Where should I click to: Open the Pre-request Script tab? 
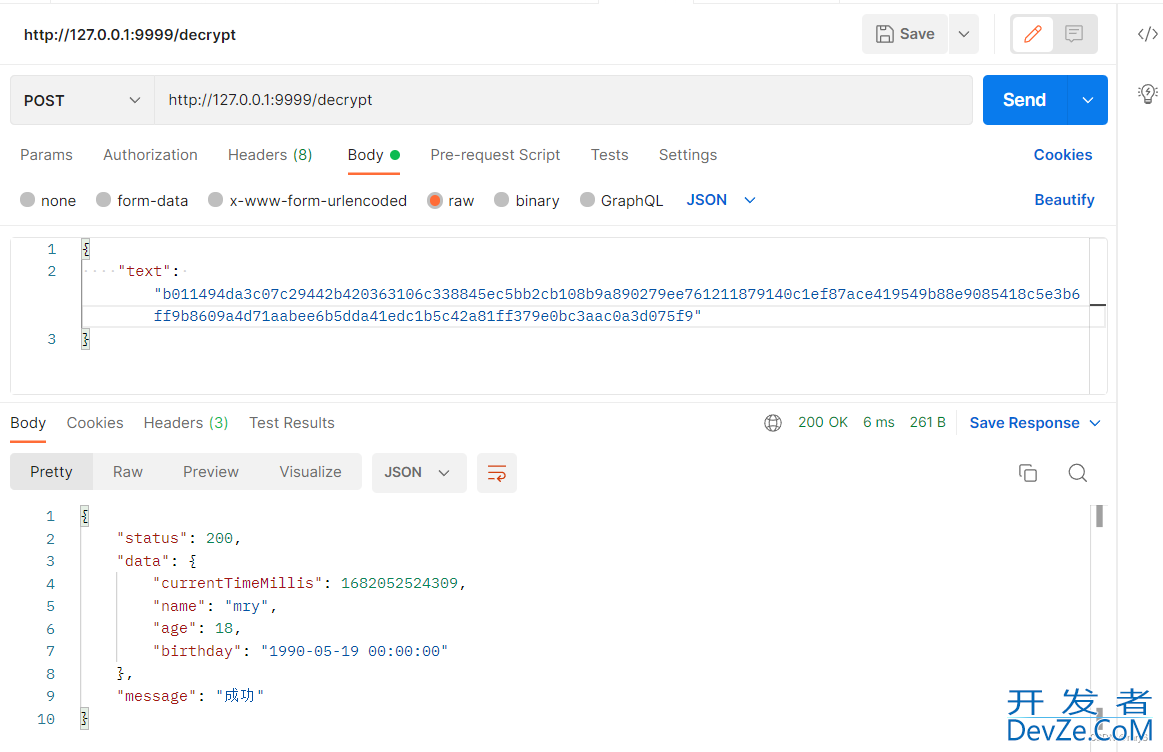coord(495,155)
